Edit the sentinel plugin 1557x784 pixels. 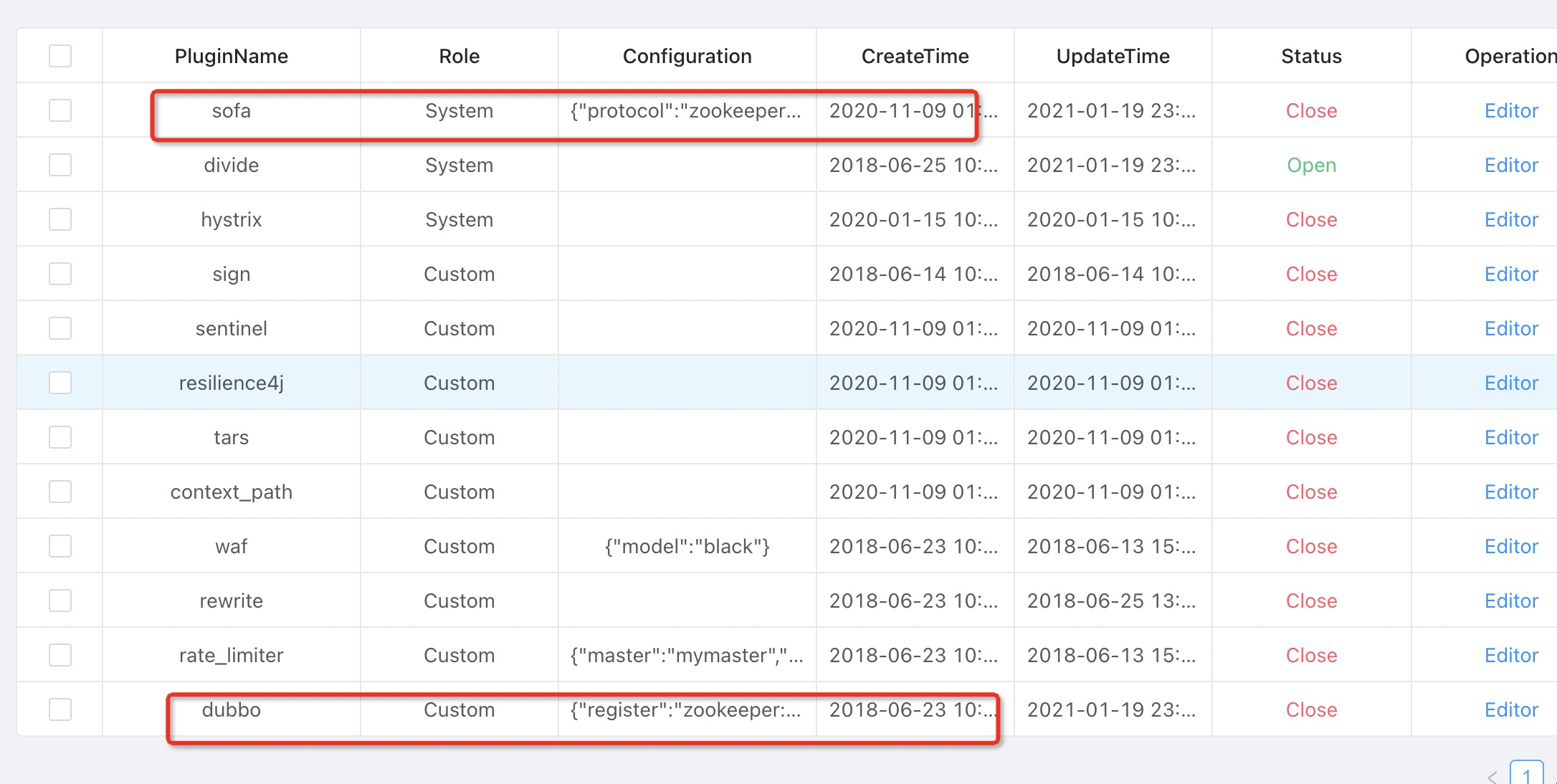(1511, 328)
